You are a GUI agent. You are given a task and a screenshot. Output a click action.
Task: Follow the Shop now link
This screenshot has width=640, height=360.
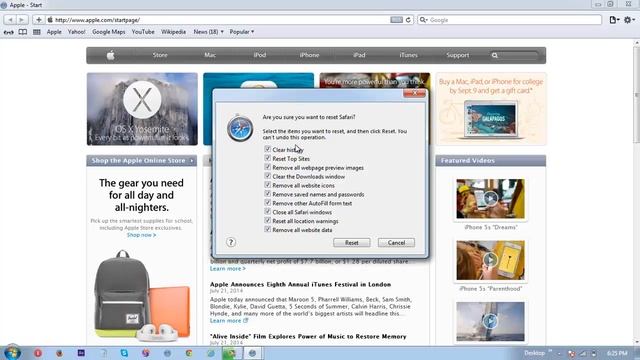click(x=141, y=235)
